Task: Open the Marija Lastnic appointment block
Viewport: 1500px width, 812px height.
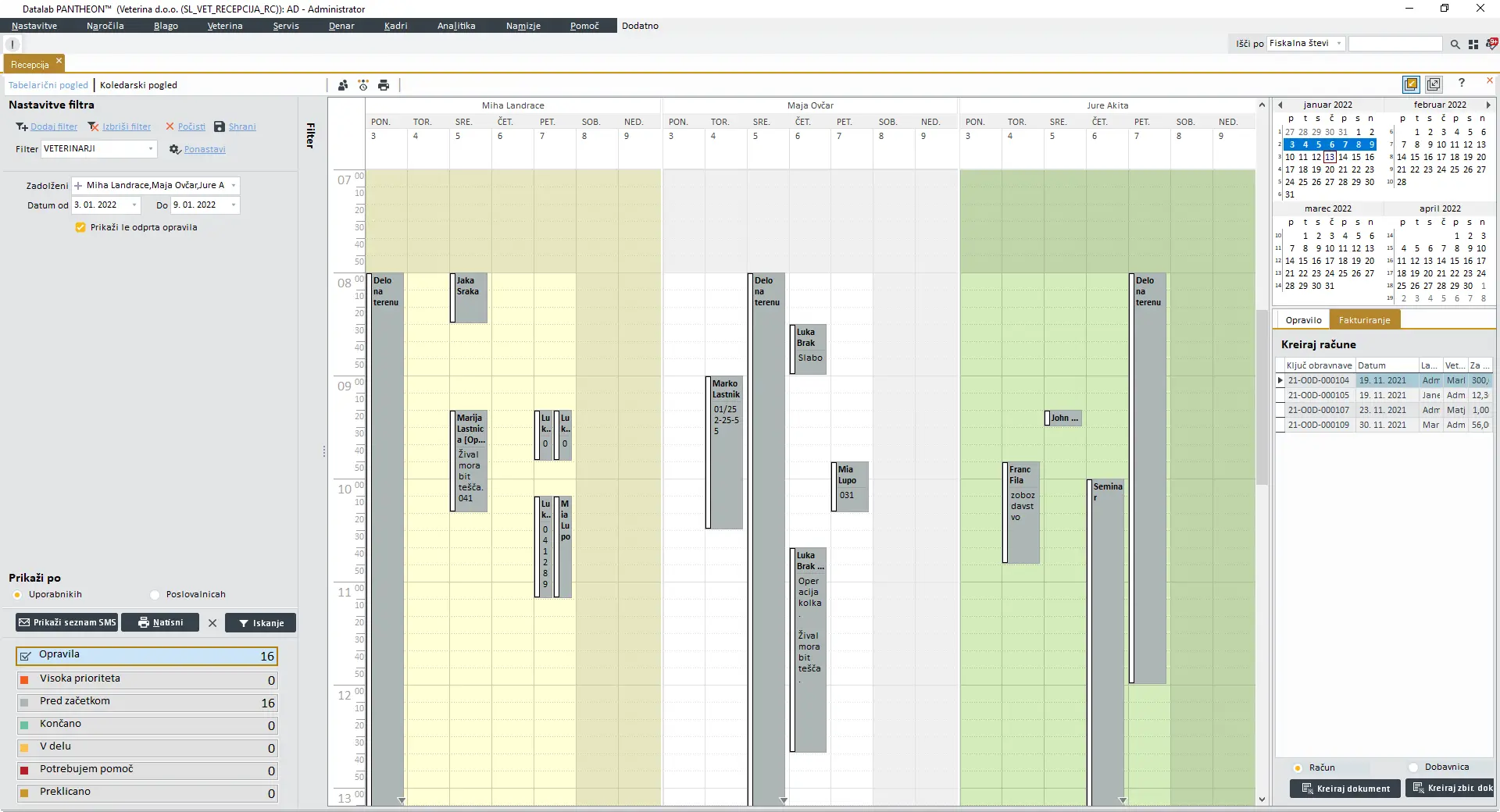Action: [x=470, y=461]
